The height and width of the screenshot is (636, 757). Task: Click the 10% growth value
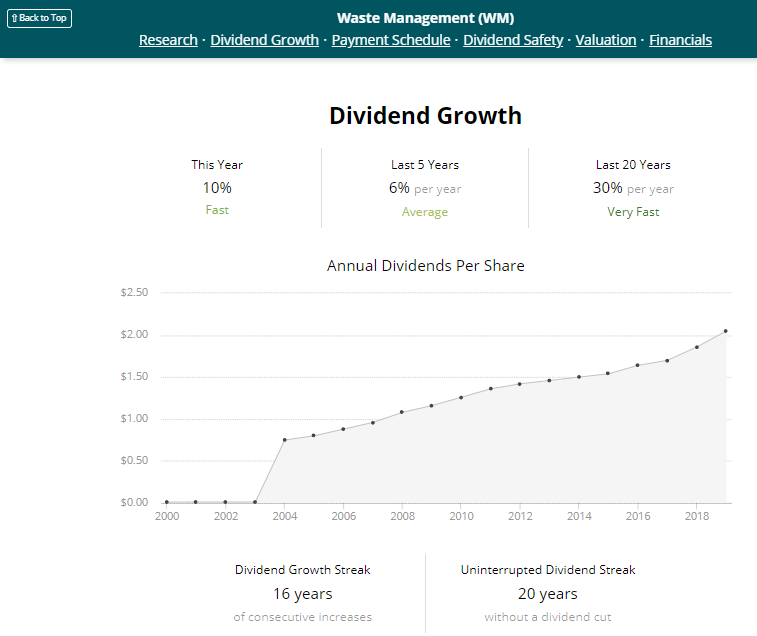click(217, 187)
